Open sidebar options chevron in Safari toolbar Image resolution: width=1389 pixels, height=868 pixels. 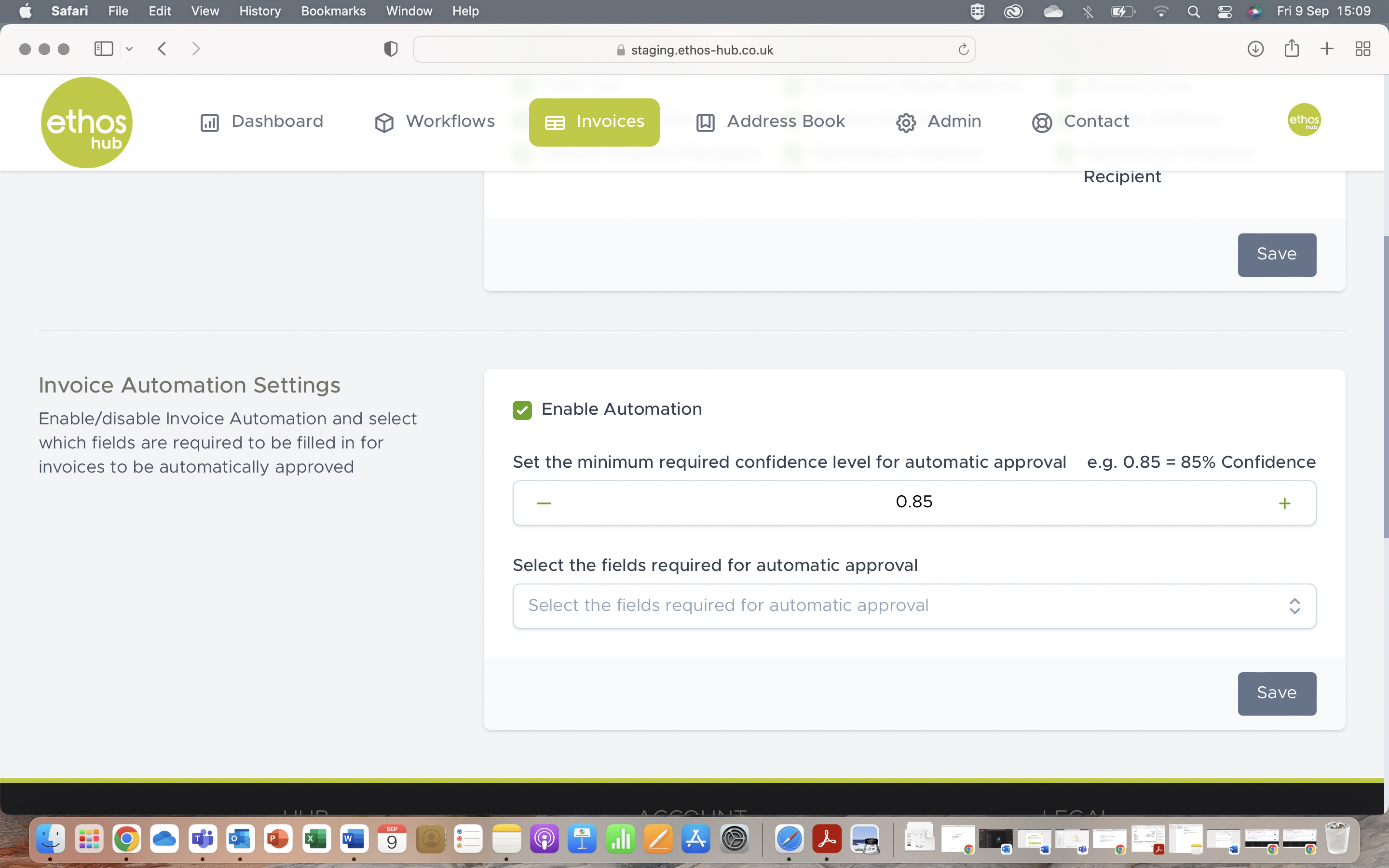130,49
